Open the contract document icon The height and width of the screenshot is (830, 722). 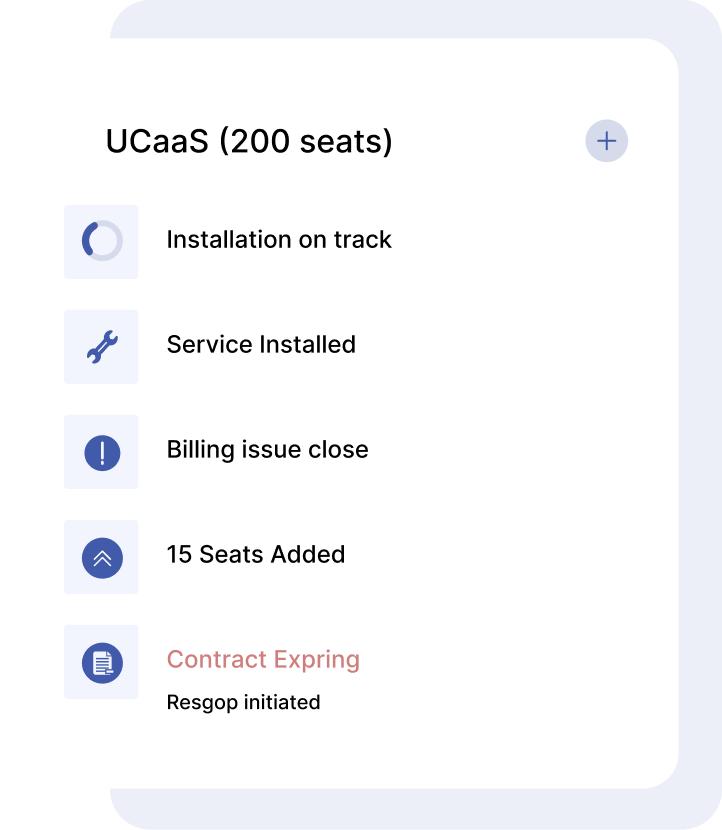point(101,662)
